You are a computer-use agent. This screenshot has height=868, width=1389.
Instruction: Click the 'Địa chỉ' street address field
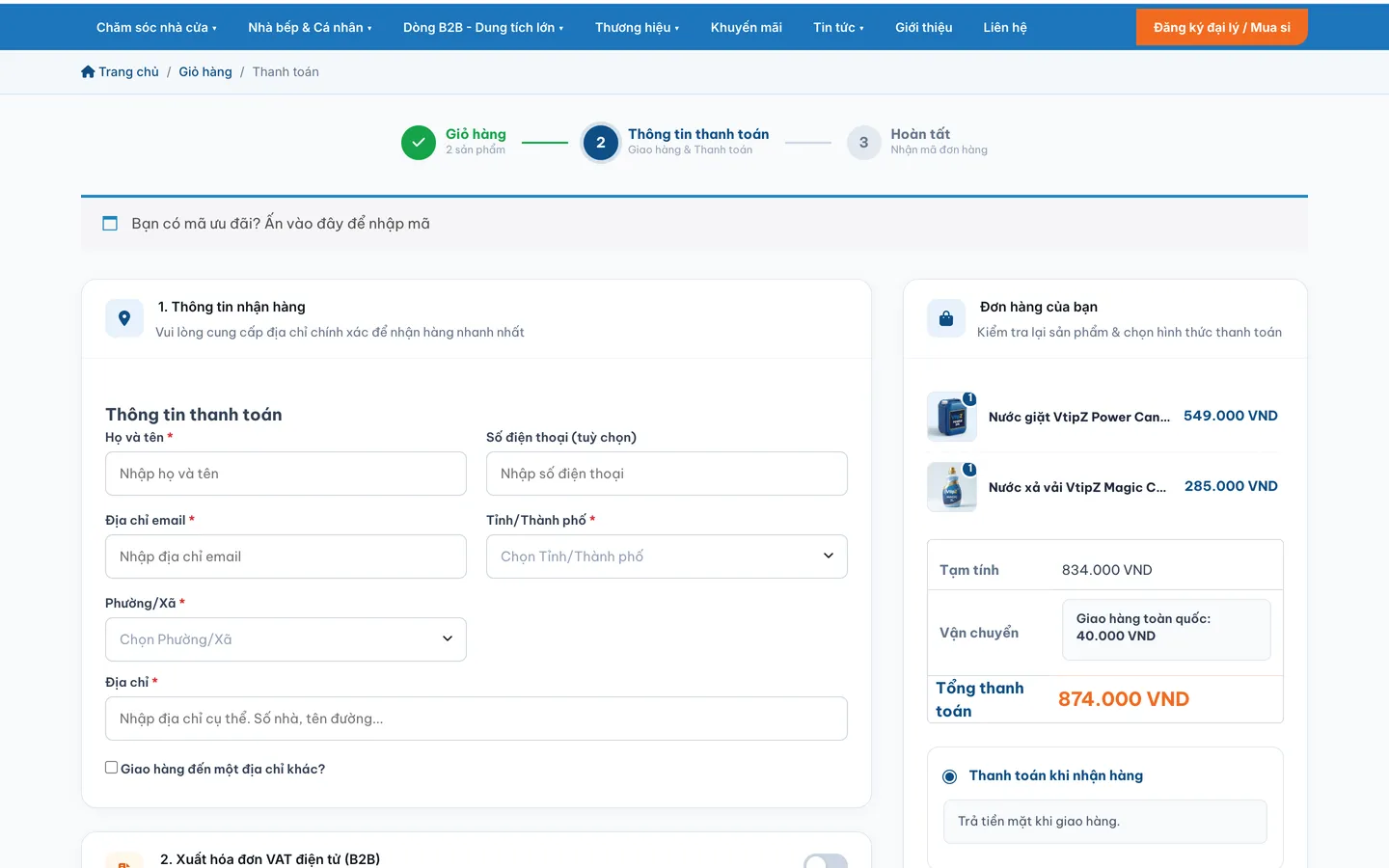(x=477, y=719)
